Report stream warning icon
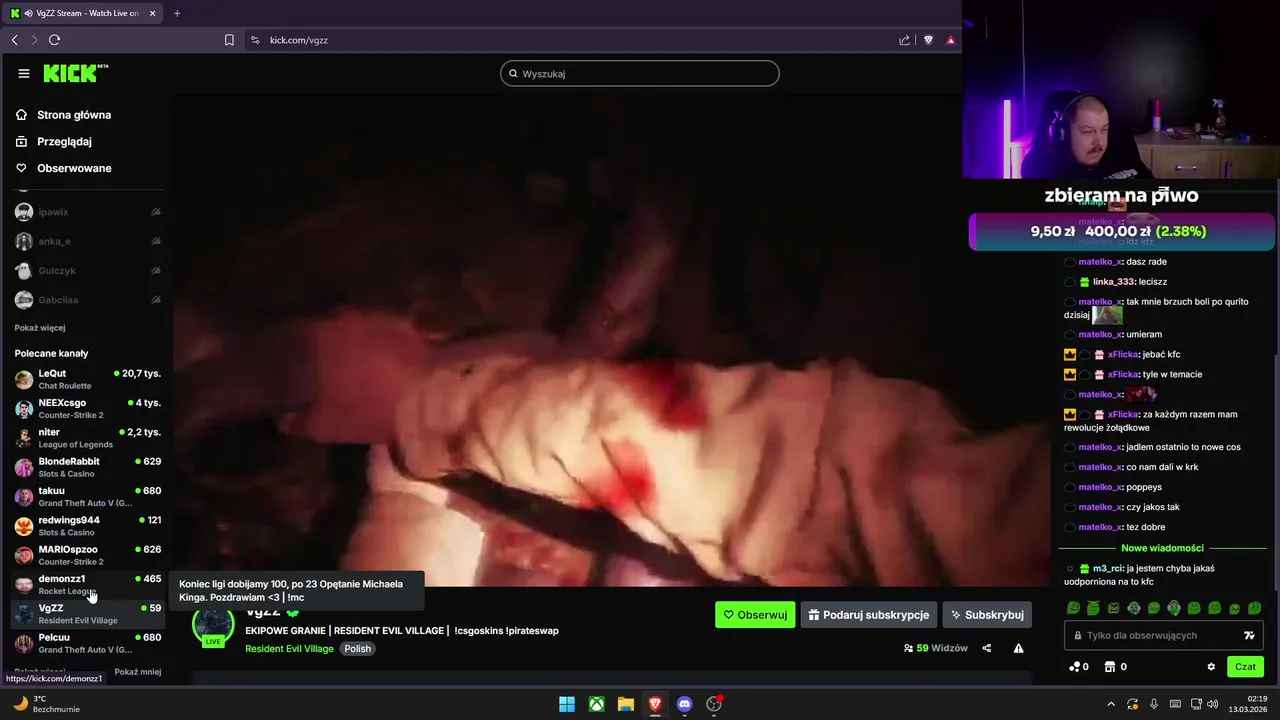This screenshot has width=1280, height=720. [1018, 648]
